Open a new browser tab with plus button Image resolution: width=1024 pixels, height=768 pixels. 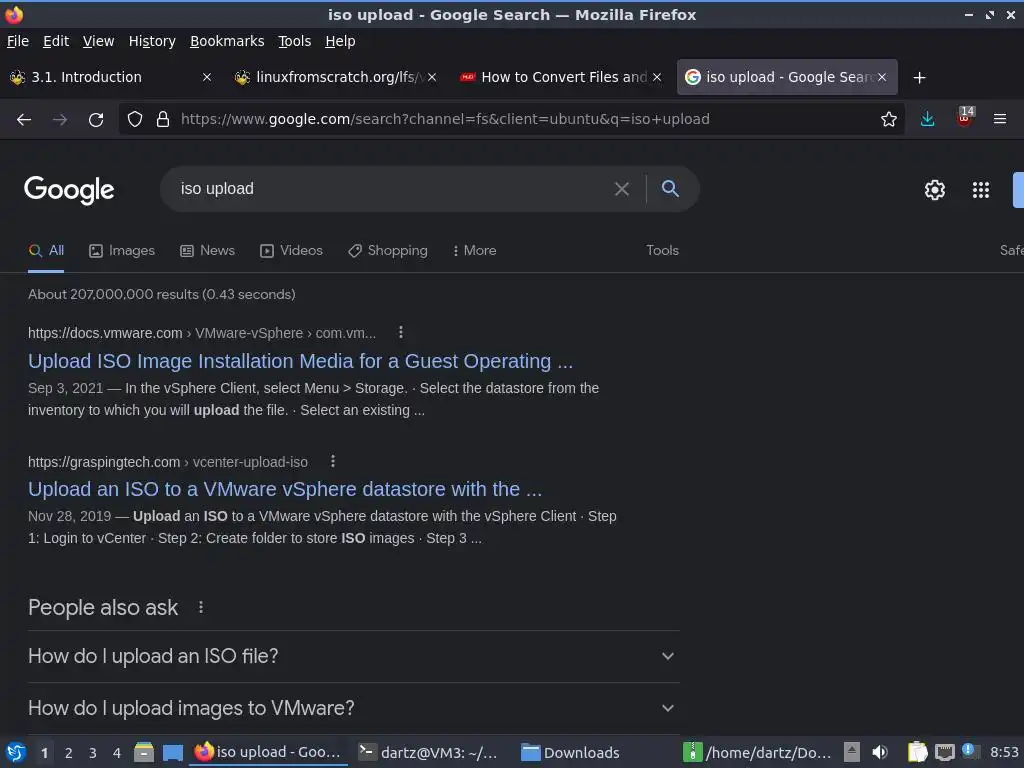point(920,78)
